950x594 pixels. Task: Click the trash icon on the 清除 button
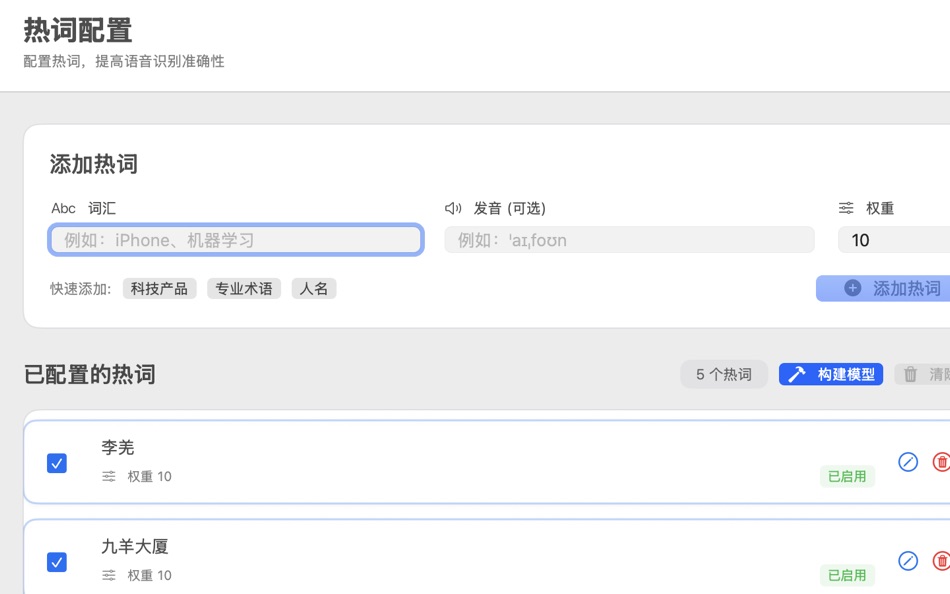[911, 374]
